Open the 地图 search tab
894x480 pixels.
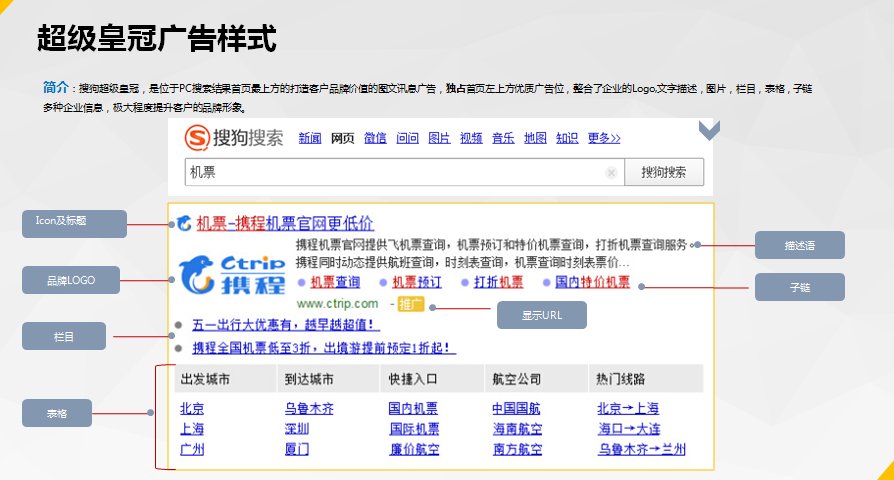click(535, 138)
